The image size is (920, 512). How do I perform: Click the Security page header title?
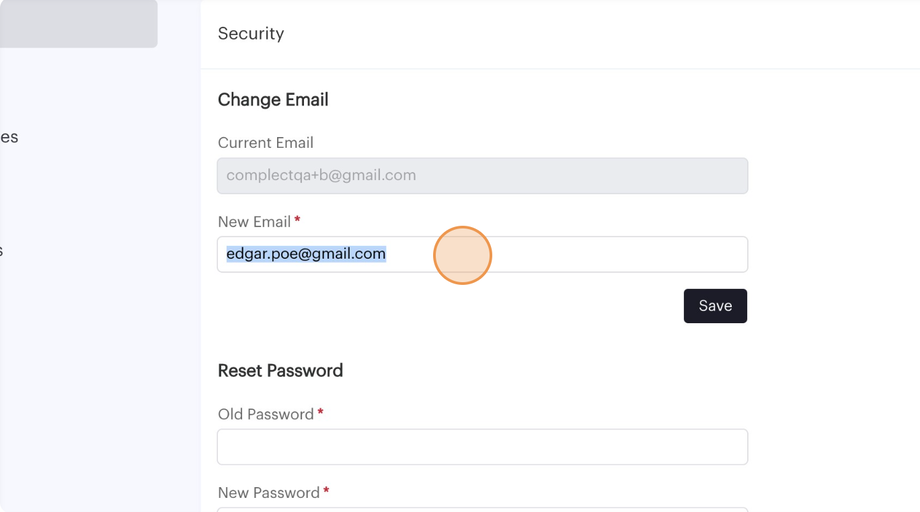point(251,34)
